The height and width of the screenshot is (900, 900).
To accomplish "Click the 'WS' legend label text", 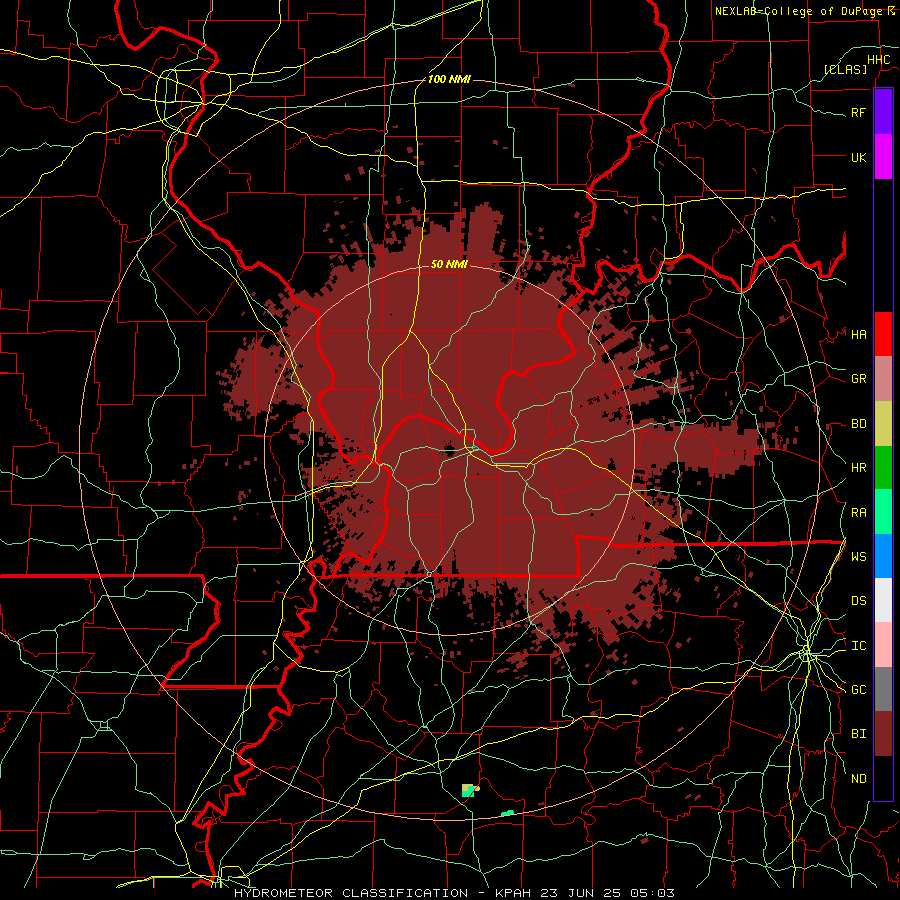I will (x=858, y=557).
